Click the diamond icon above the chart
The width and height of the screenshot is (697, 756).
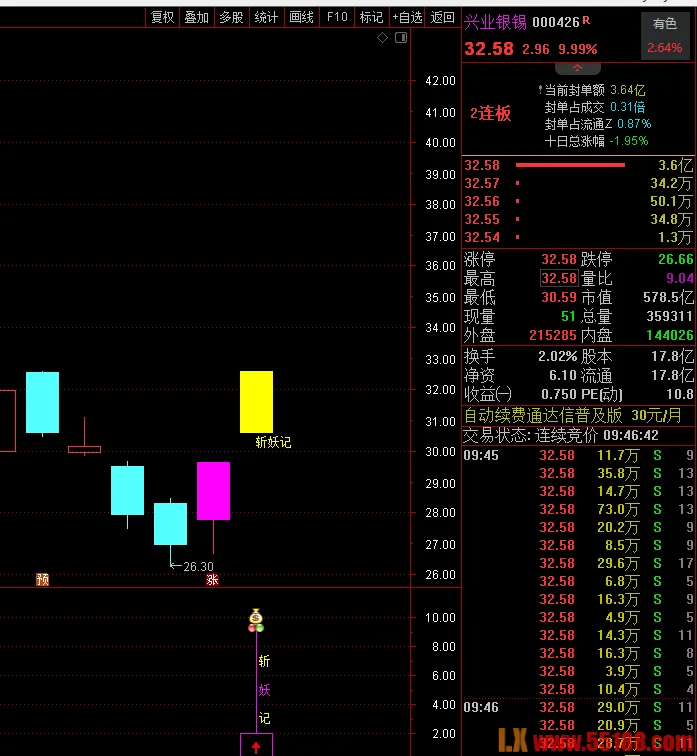382,38
